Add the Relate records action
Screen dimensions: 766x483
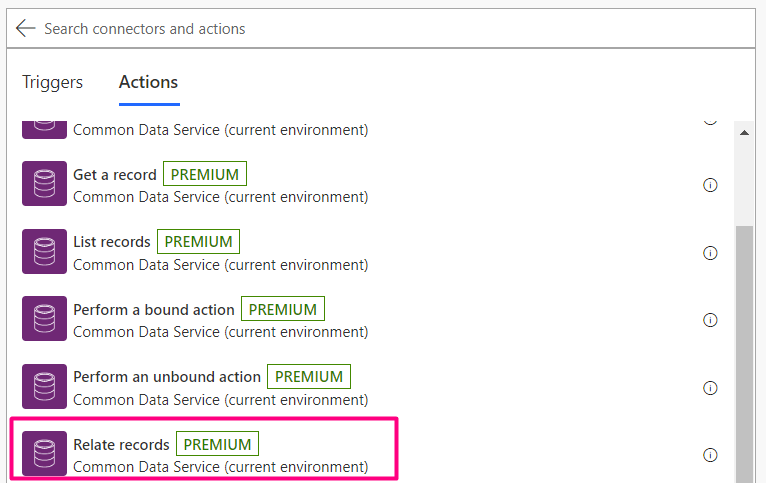tap(121, 444)
